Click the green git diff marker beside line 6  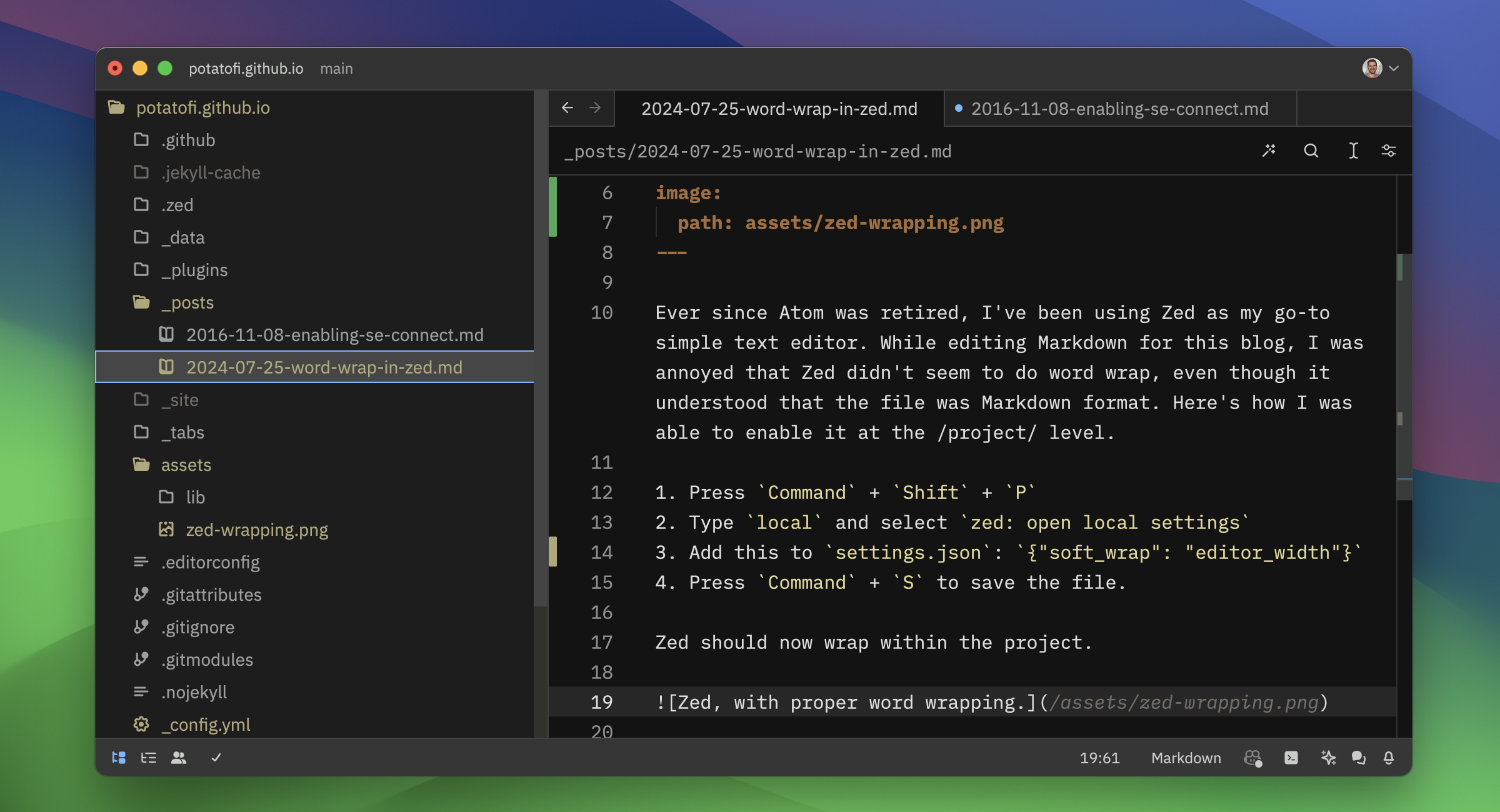point(552,207)
